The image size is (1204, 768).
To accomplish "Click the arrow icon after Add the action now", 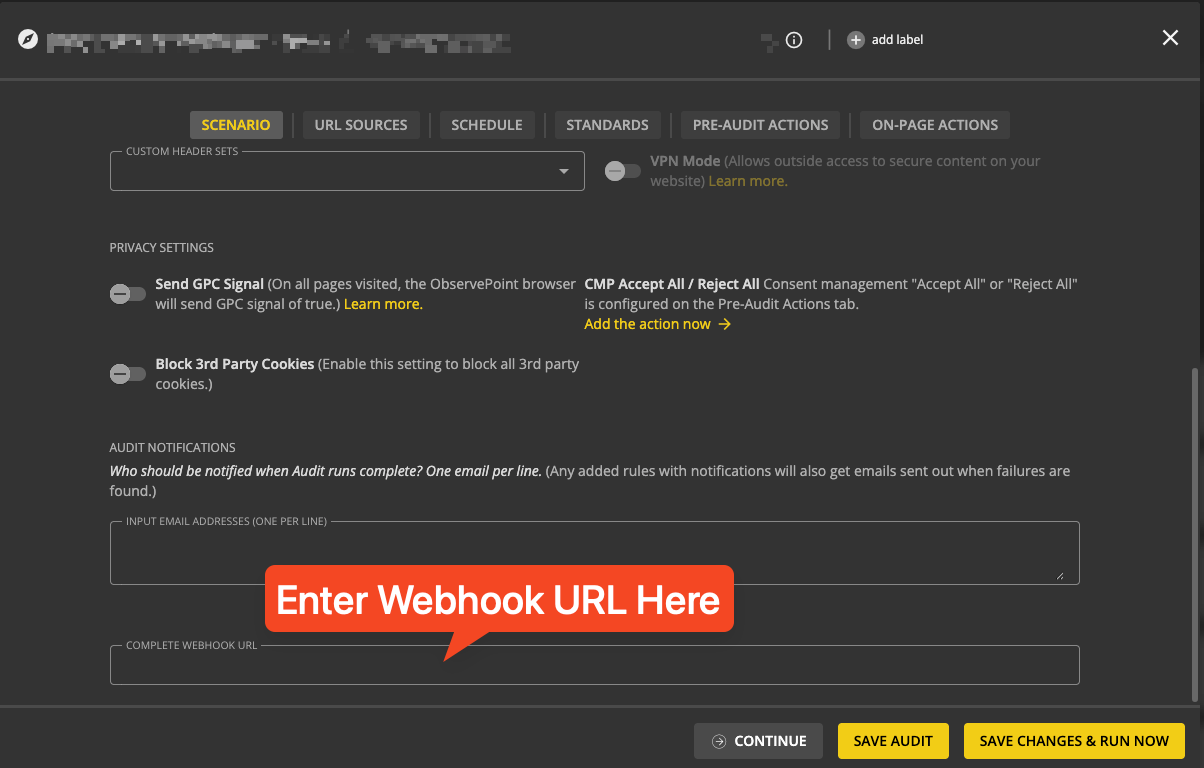I will 727,324.
